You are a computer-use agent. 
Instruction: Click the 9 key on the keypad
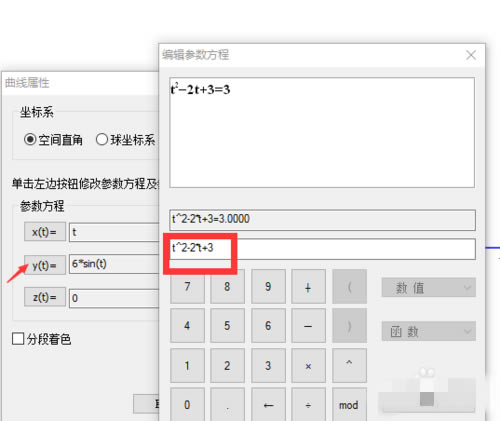click(268, 286)
